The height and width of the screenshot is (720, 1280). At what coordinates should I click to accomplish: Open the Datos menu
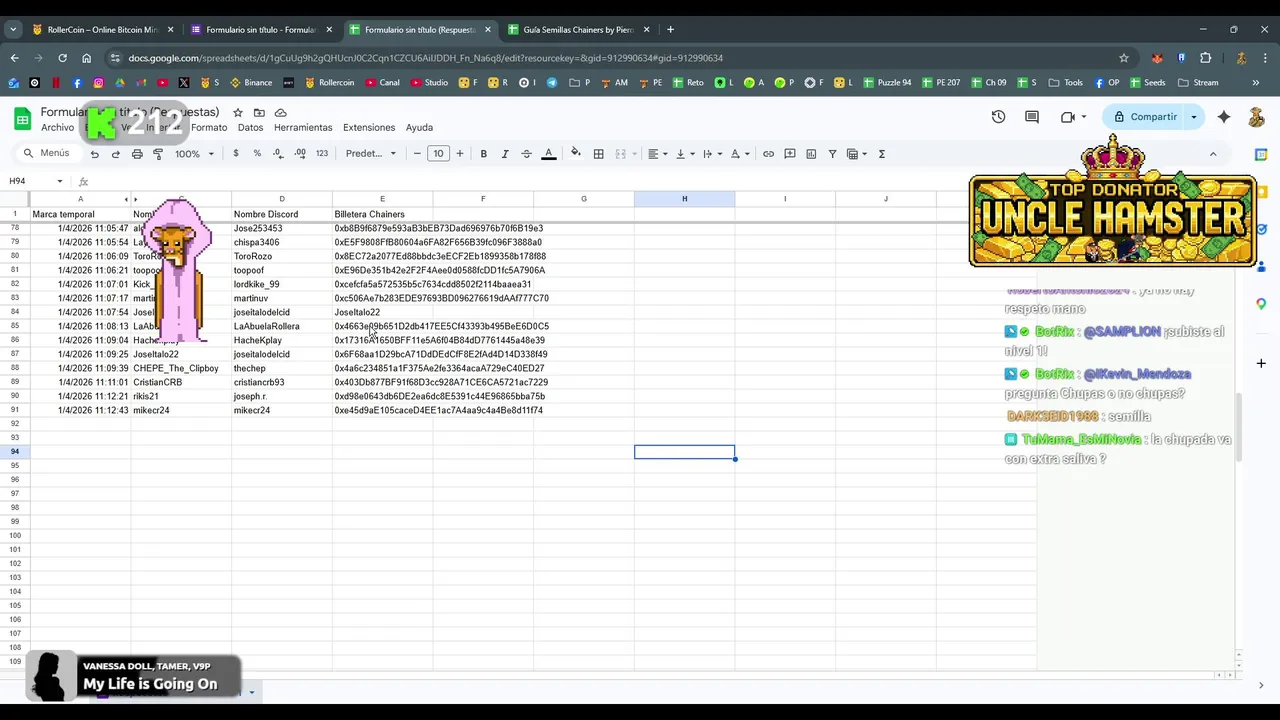[250, 128]
